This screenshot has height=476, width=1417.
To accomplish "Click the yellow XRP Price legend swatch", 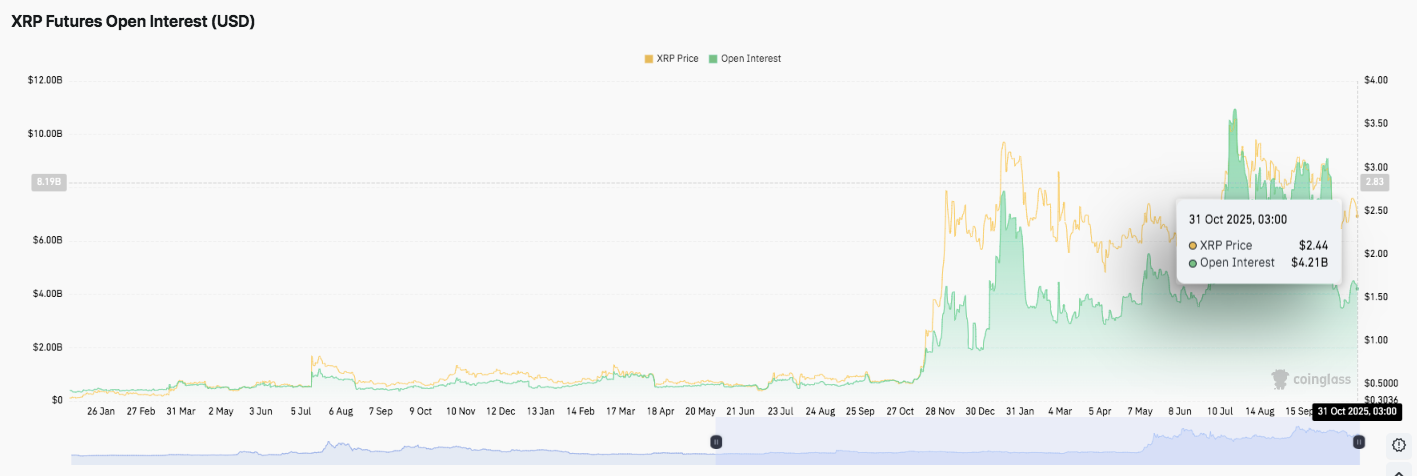I will 649,59.
